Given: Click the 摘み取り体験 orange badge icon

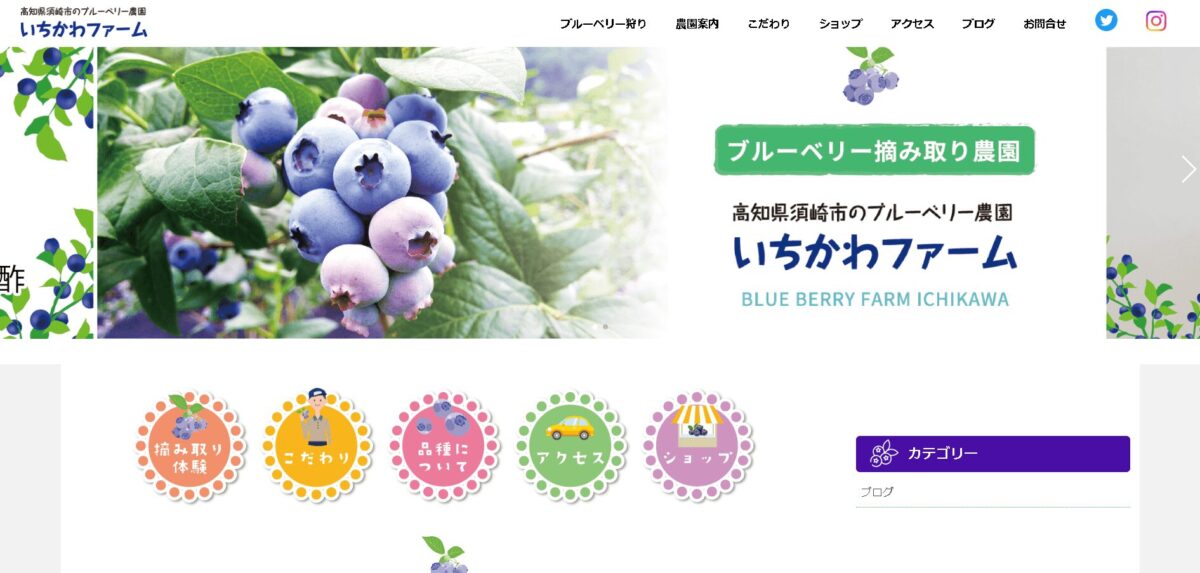Looking at the screenshot, I should pos(190,446).
